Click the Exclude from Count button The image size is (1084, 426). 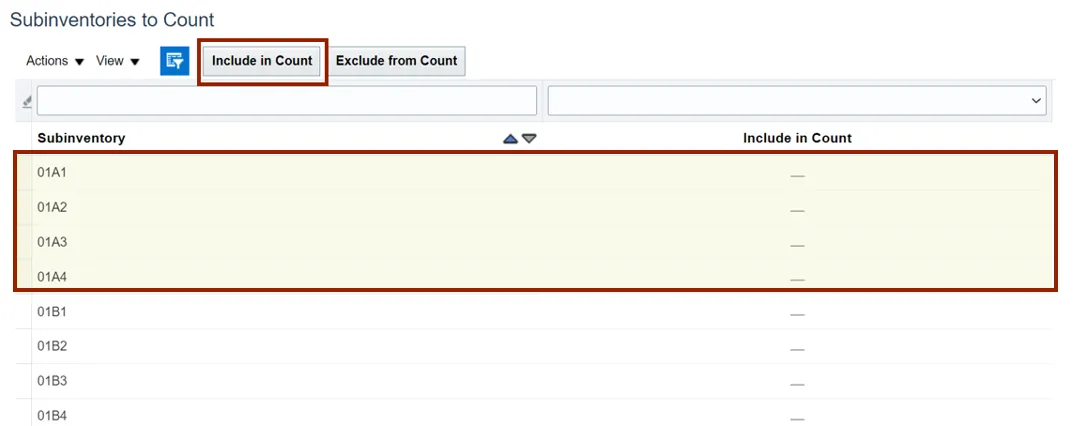[x=396, y=61]
